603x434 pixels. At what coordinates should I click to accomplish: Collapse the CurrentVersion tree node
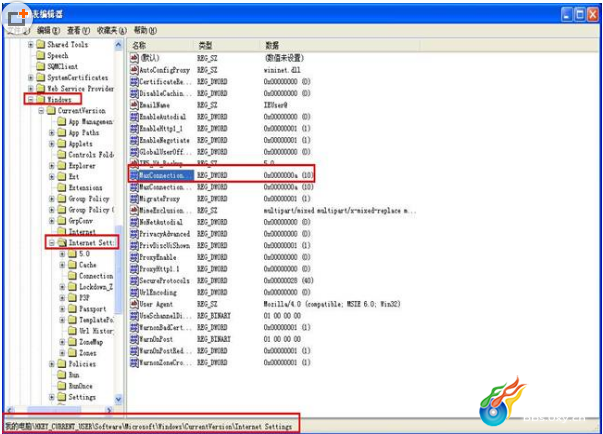41,111
